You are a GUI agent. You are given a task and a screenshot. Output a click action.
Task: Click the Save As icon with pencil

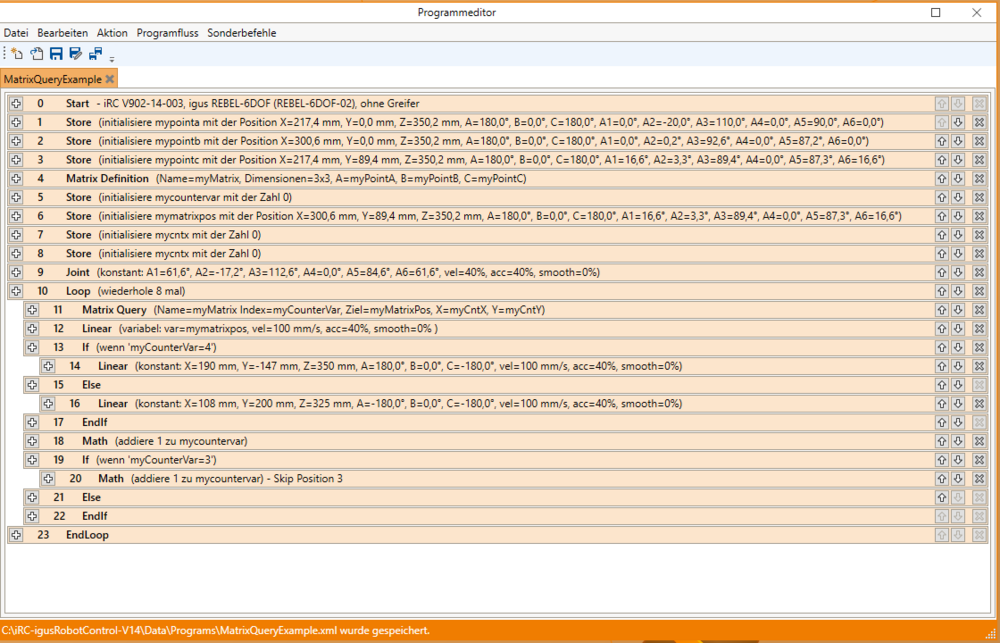[74, 53]
